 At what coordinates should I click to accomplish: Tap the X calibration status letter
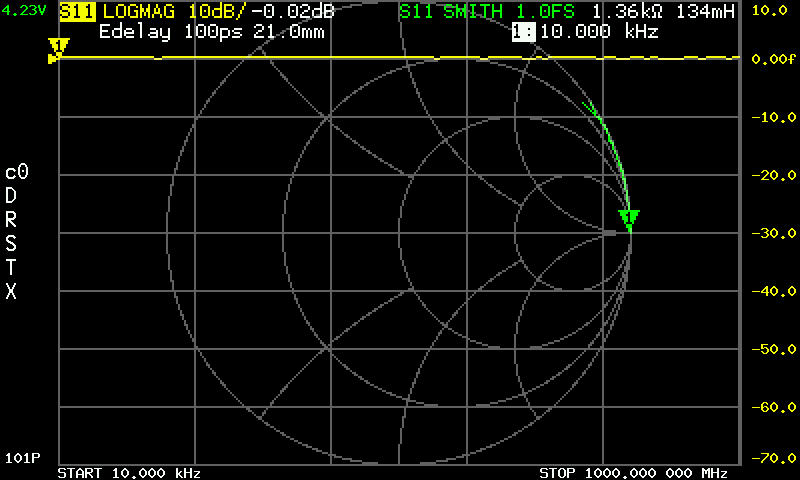tap(11, 291)
